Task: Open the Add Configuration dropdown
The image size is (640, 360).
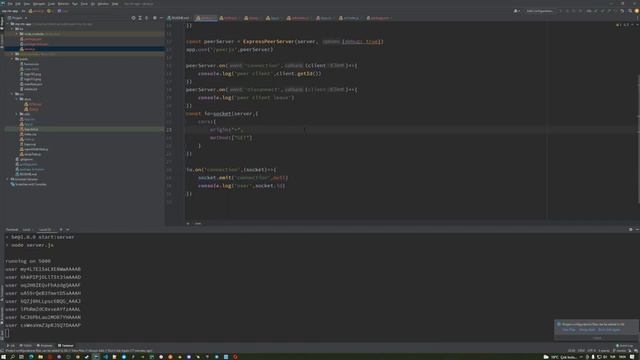Action: click(539, 11)
